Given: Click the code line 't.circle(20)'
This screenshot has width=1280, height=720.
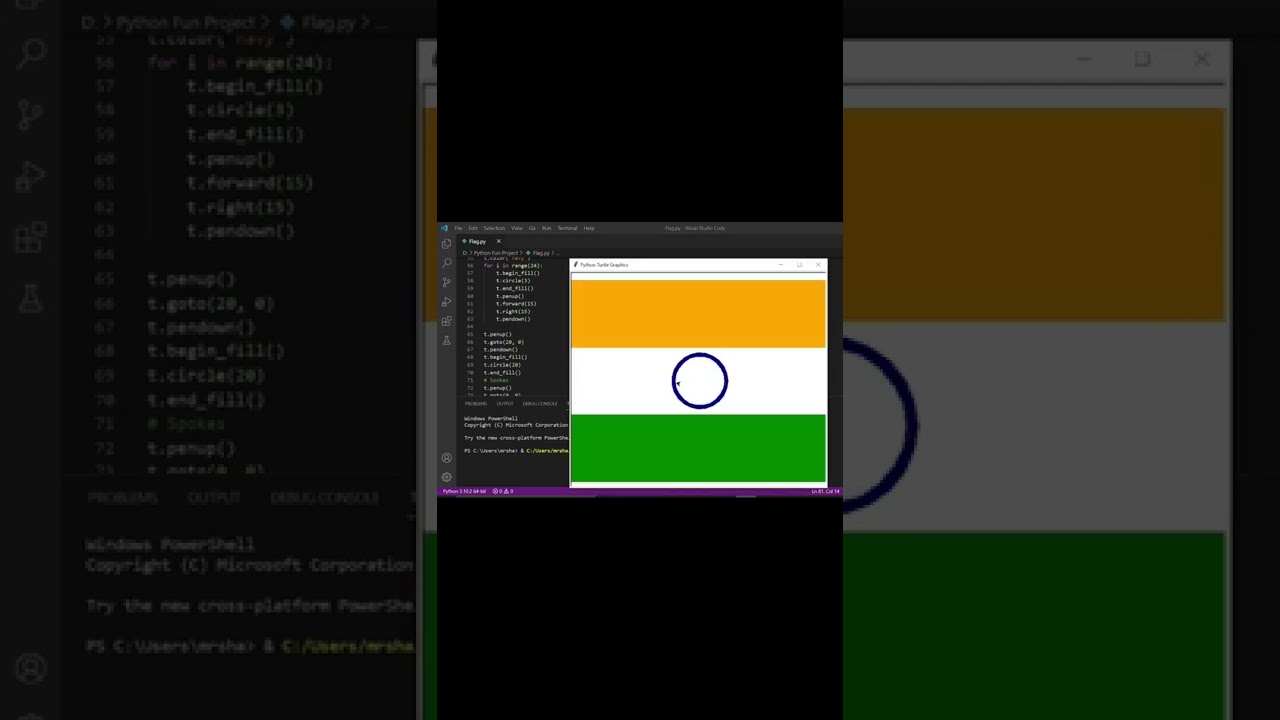Looking at the screenshot, I should coord(502,365).
